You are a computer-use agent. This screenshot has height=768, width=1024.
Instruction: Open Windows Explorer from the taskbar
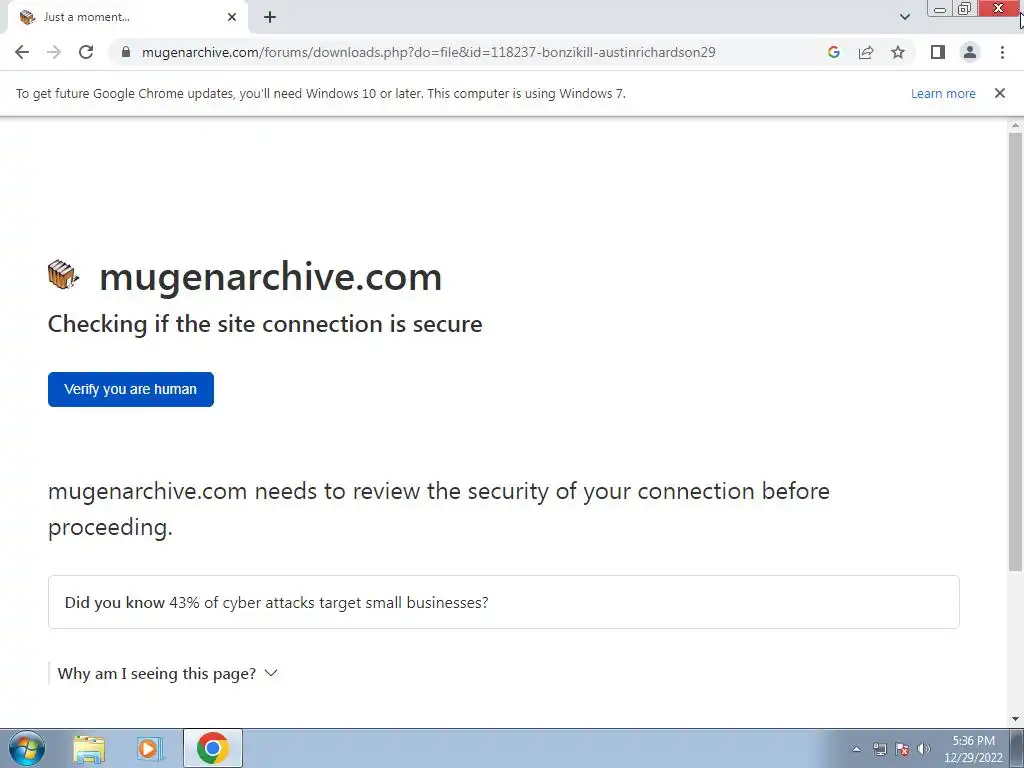(x=89, y=748)
